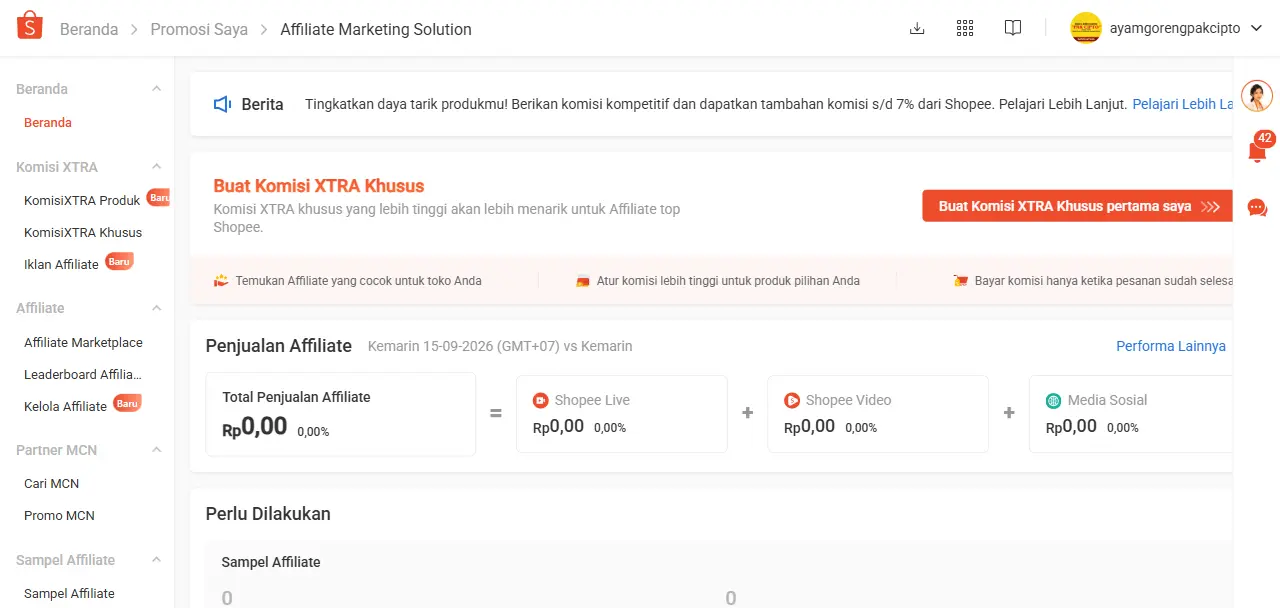Screen dimensions: 1280x608
Task: Click the Media Sosial globe icon
Action: [x=1054, y=400]
